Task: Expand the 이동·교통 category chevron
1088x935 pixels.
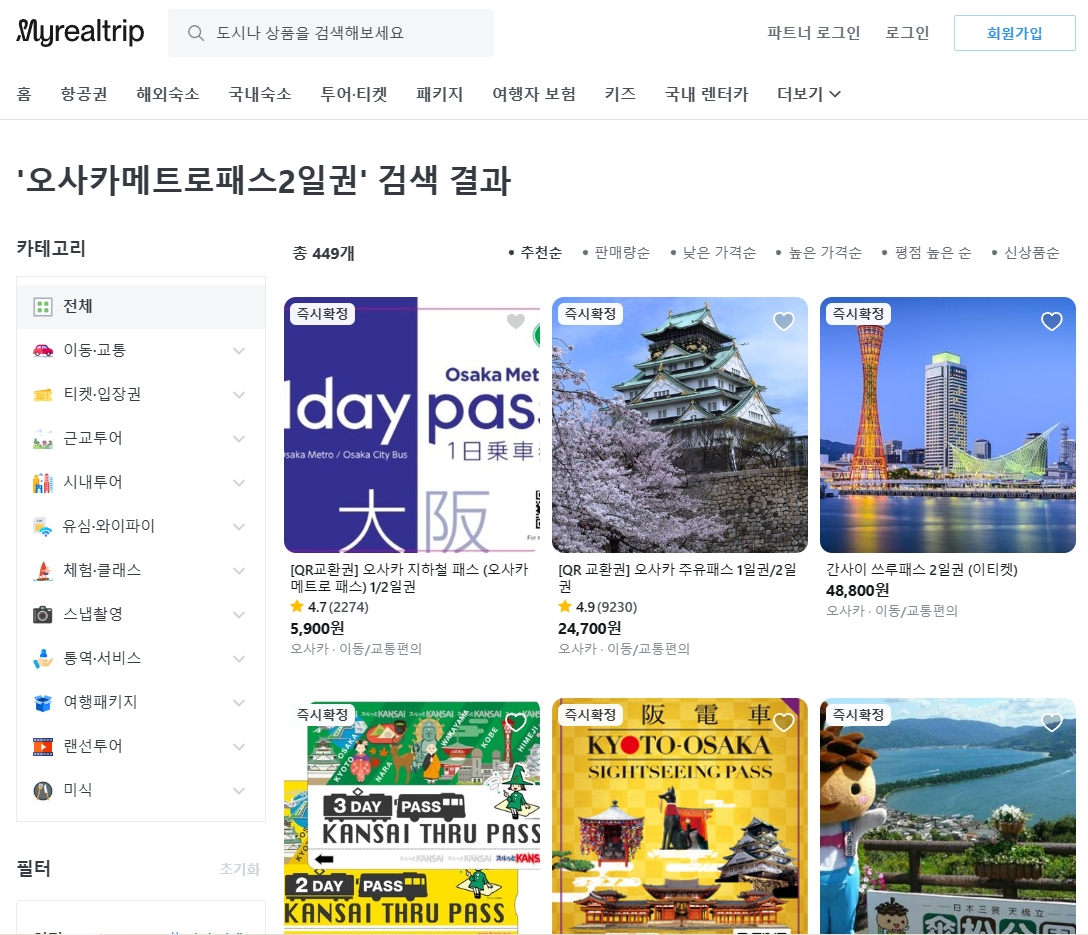Action: (x=239, y=351)
